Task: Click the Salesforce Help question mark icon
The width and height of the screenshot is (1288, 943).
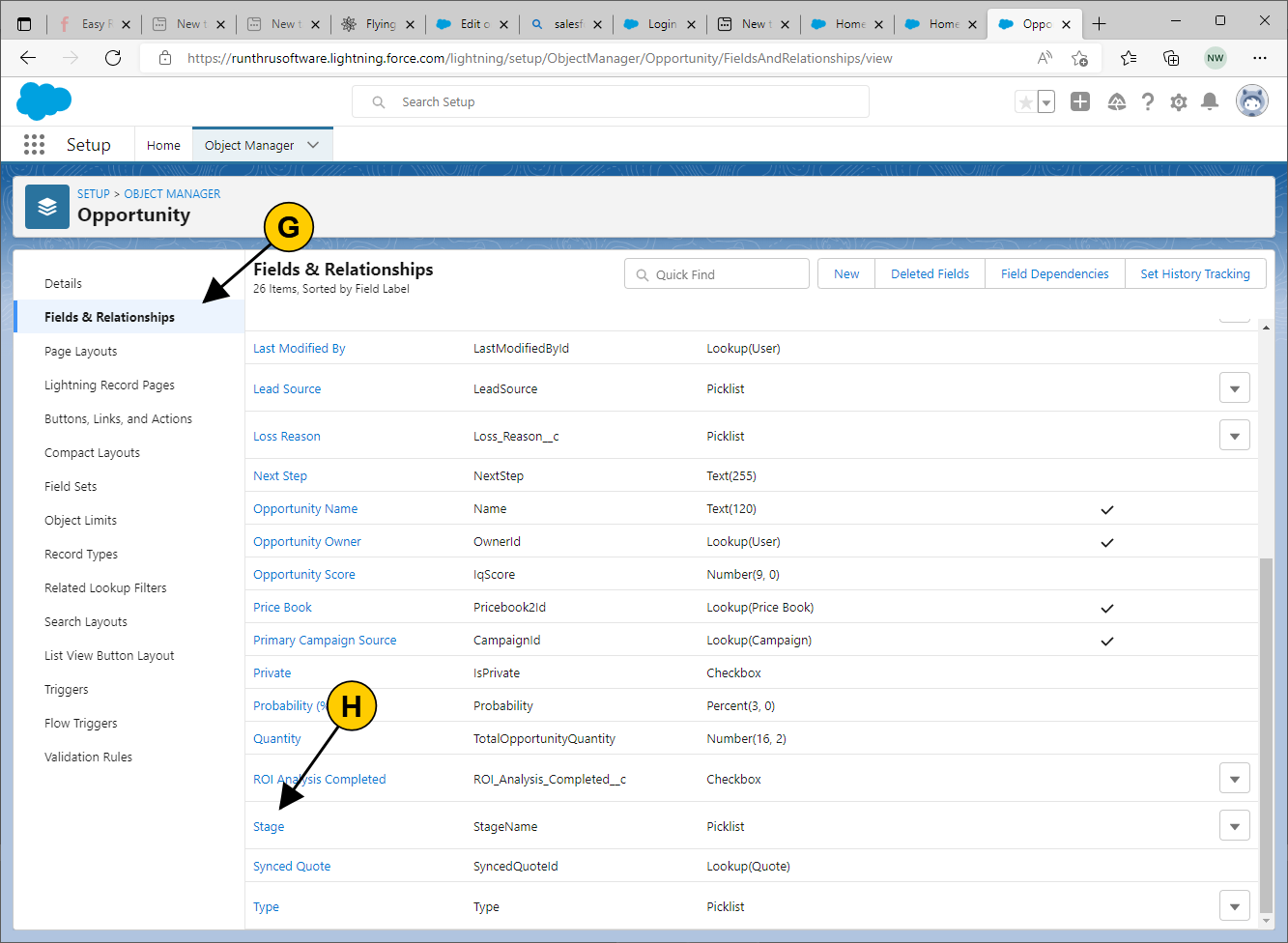Action: click(x=1147, y=102)
